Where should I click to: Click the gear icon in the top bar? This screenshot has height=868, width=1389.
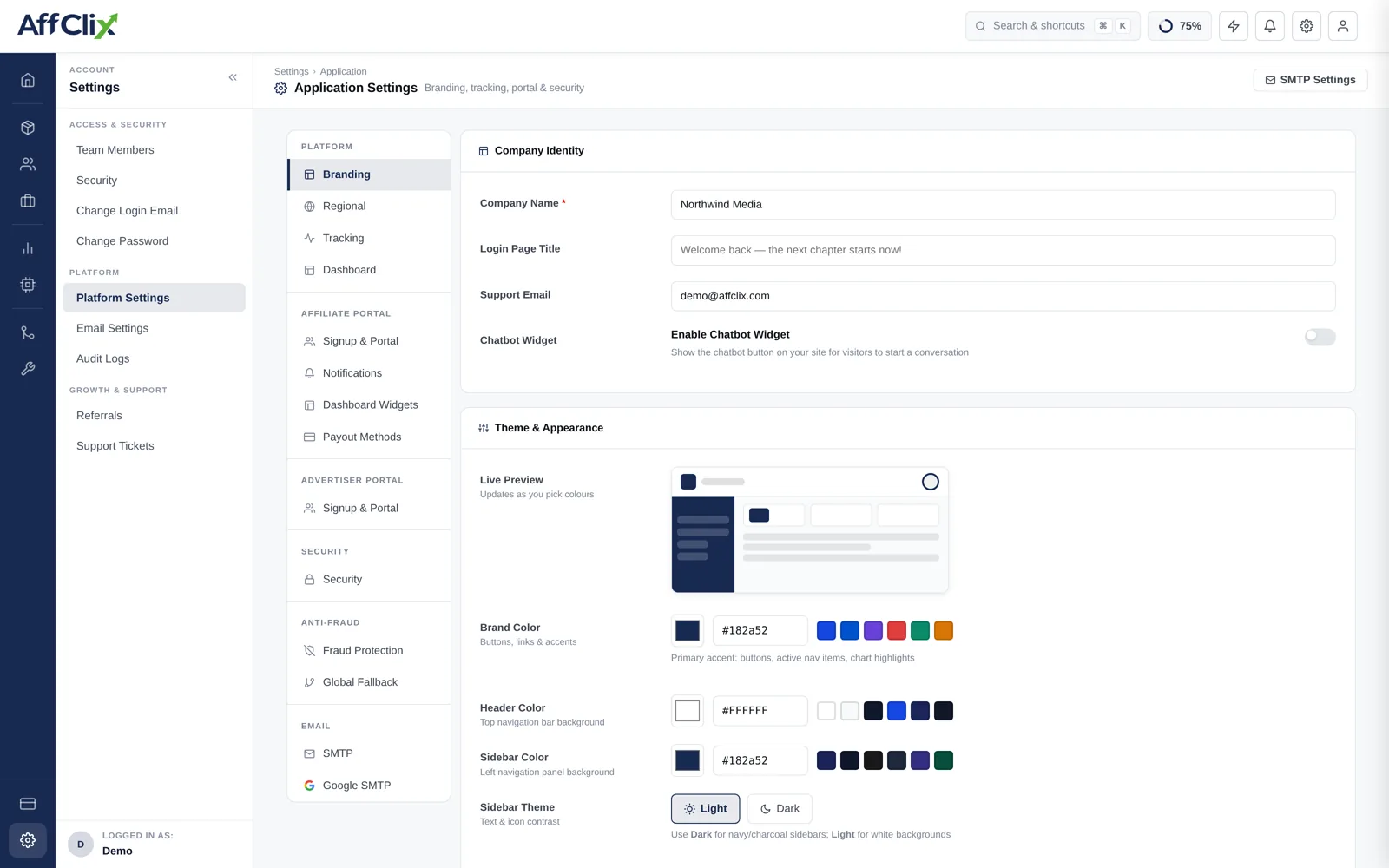[1307, 26]
